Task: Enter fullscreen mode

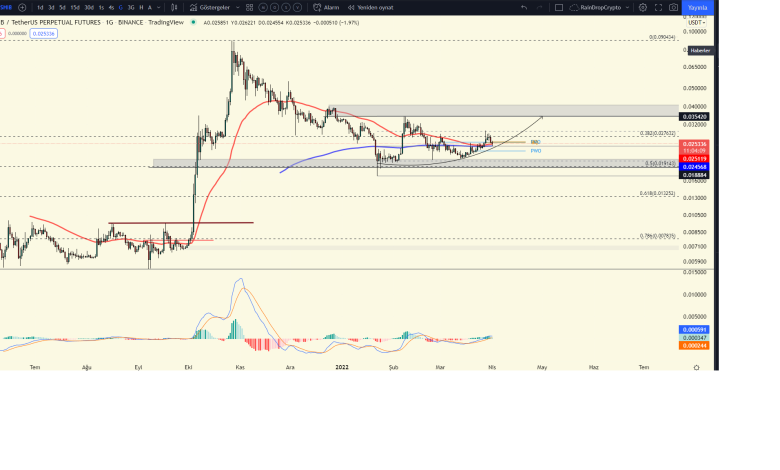Action: coord(656,7)
